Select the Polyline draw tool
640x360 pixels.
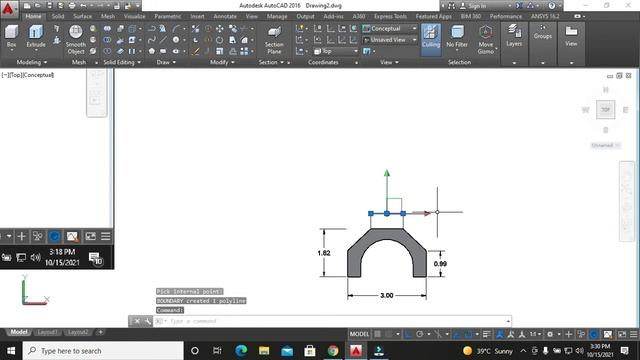[151, 29]
